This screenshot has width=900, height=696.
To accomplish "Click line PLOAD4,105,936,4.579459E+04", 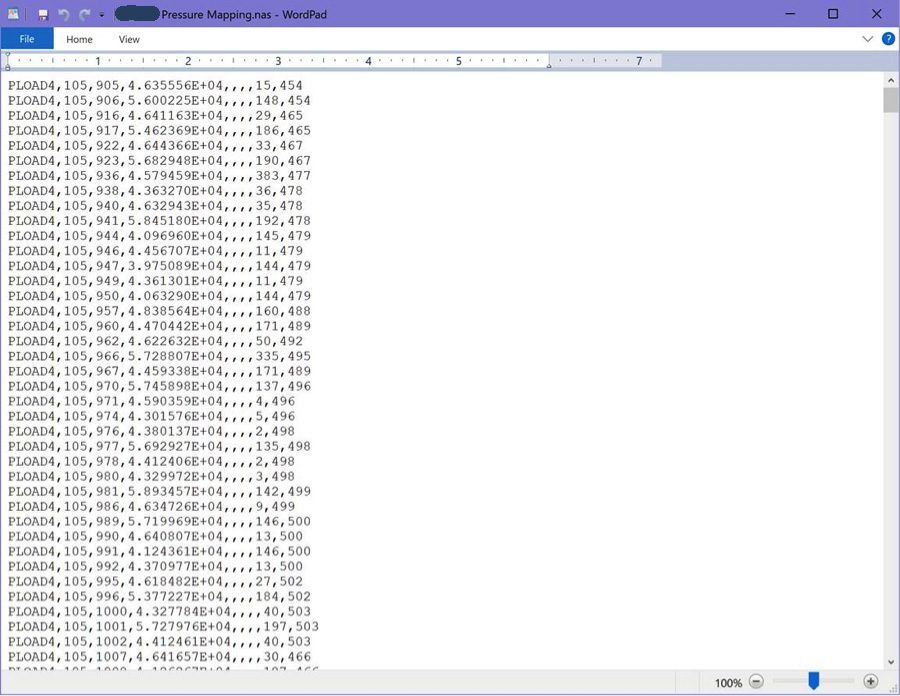I will coord(159,176).
